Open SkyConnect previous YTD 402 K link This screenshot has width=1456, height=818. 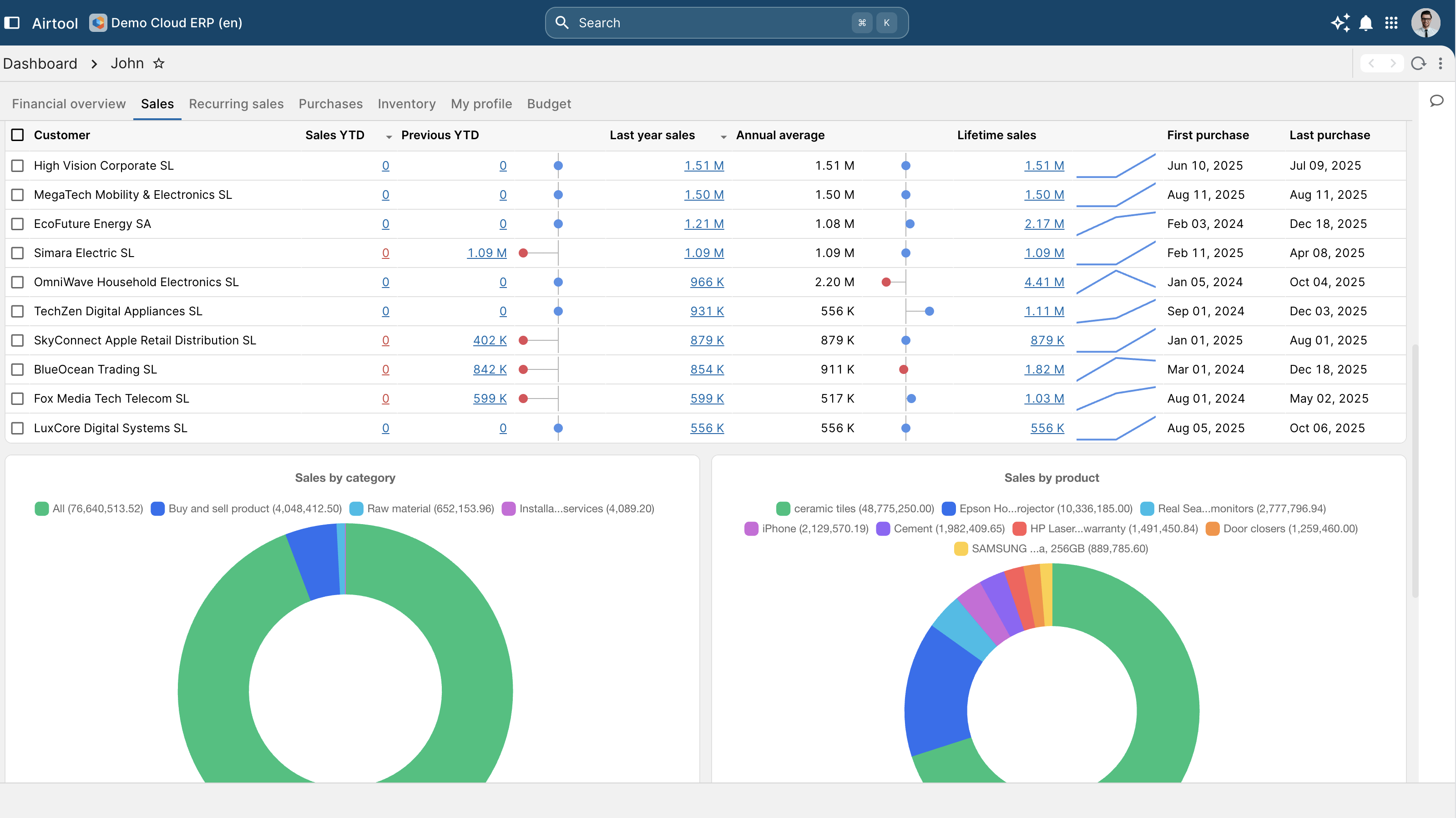point(490,340)
